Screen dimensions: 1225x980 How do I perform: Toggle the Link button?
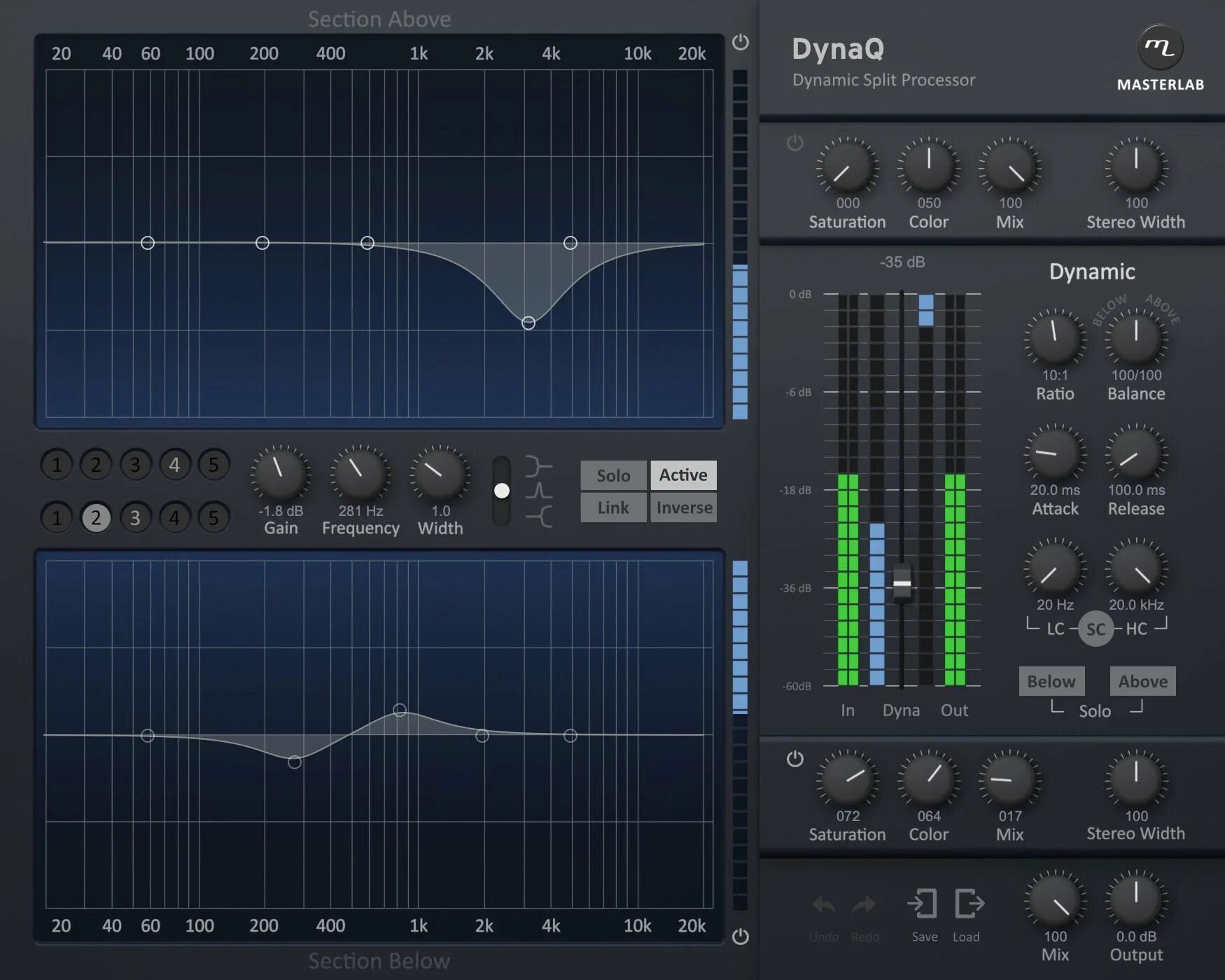pyautogui.click(x=613, y=507)
